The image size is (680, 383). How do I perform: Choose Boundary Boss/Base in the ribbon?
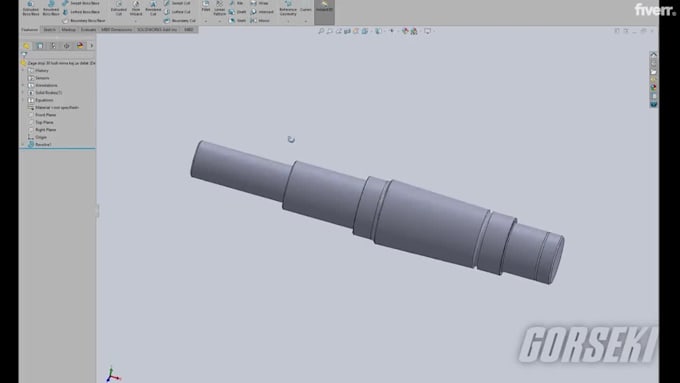point(84,20)
